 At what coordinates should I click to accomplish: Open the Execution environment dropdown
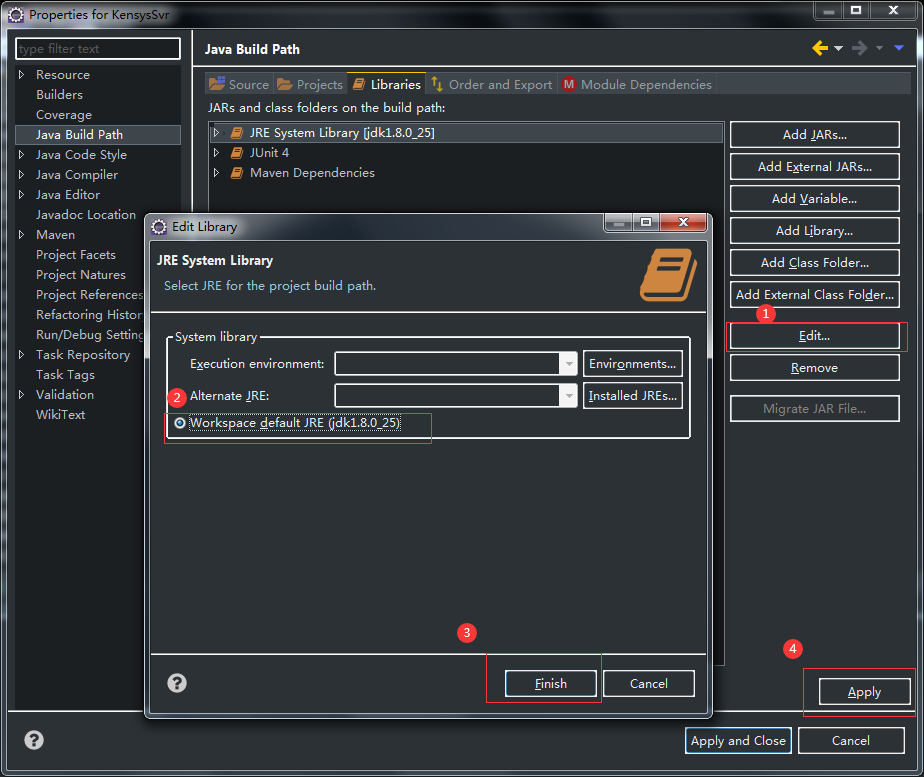click(568, 363)
